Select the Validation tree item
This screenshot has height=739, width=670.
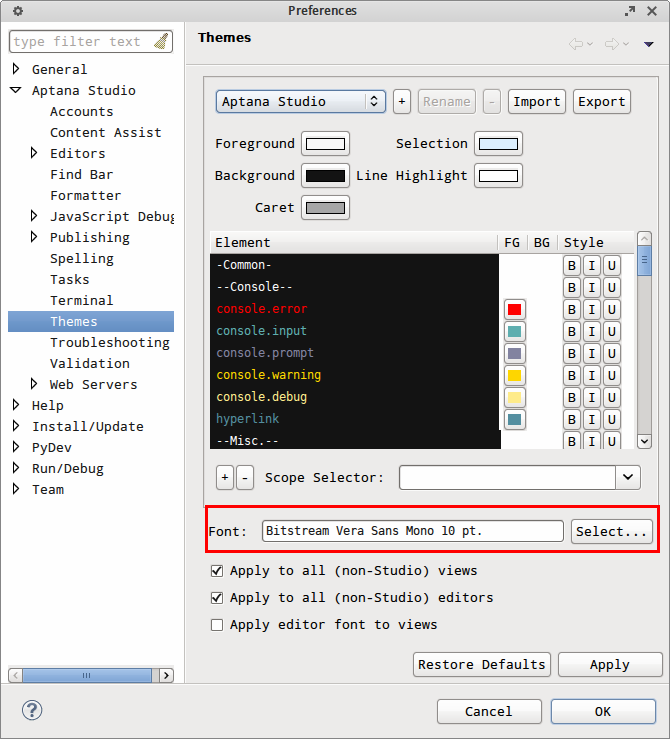(x=90, y=363)
